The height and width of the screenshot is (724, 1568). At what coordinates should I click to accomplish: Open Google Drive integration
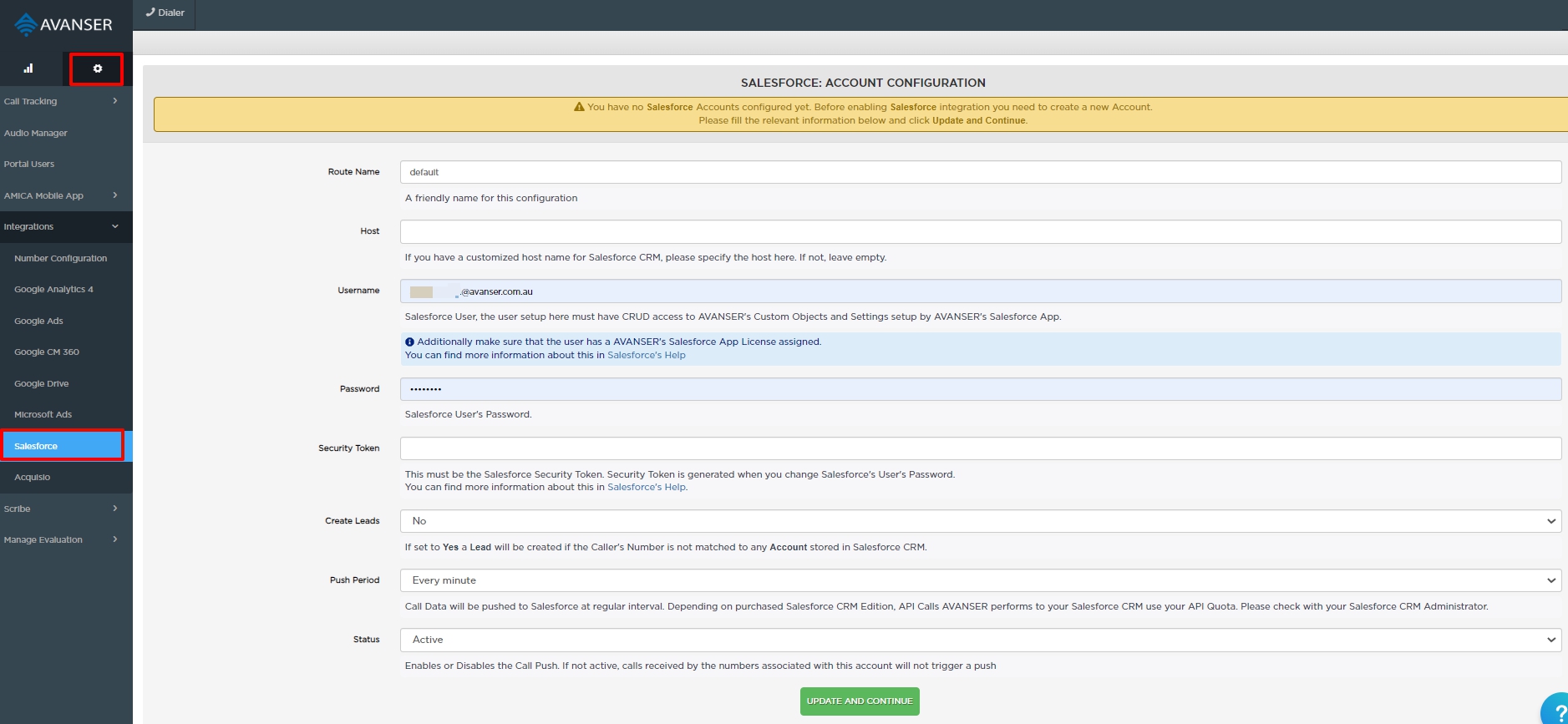(66, 383)
